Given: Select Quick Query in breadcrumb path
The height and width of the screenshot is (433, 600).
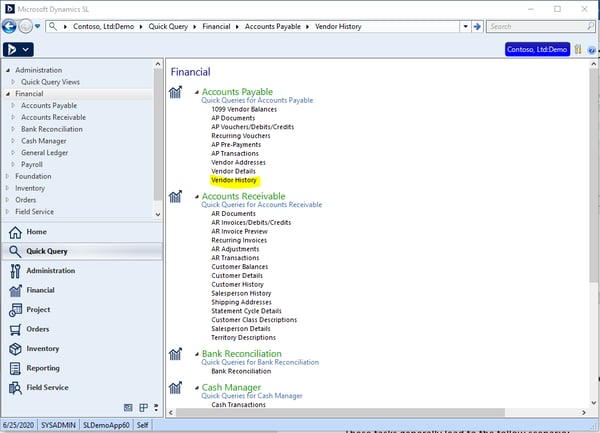Looking at the screenshot, I should point(168,26).
